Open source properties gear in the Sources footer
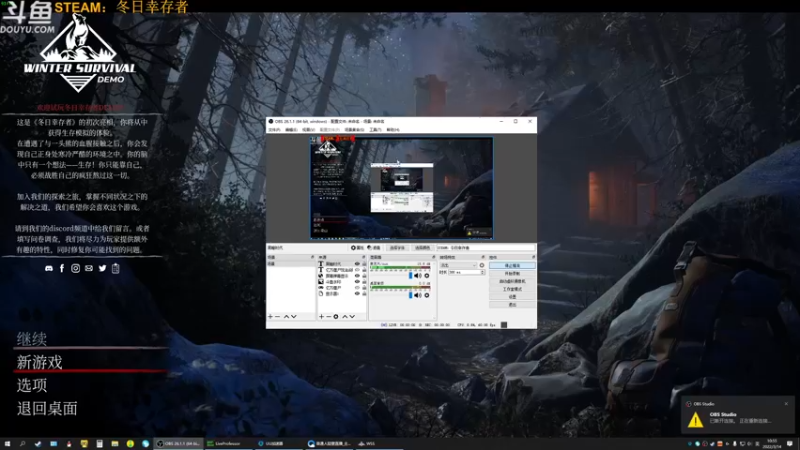 336,317
